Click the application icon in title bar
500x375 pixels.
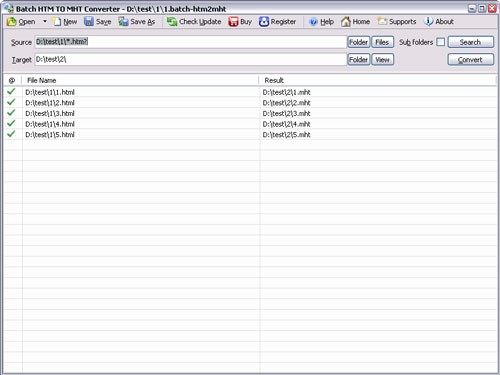click(x=9, y=8)
